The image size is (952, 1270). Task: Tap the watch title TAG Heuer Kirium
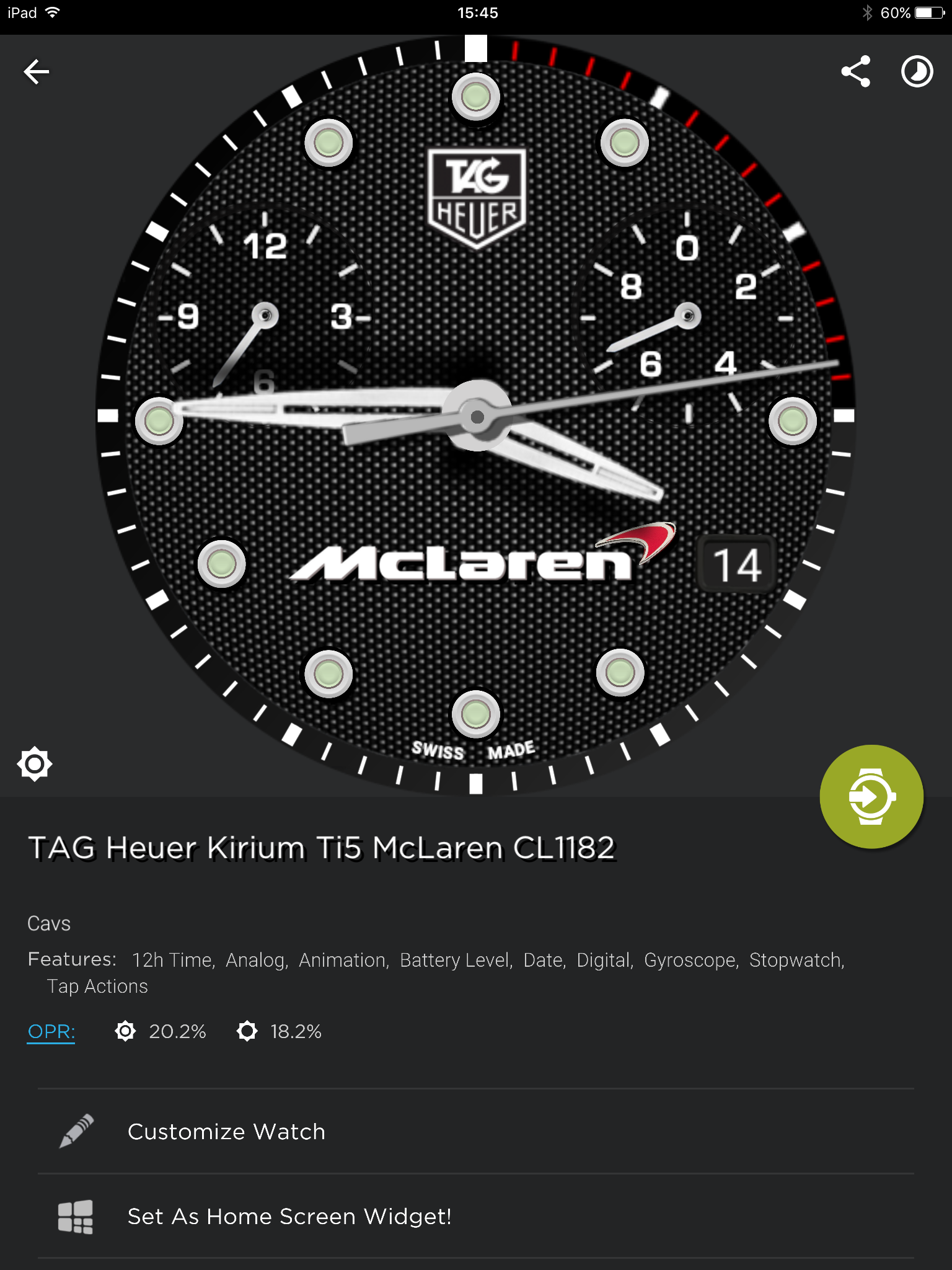pyautogui.click(x=322, y=848)
